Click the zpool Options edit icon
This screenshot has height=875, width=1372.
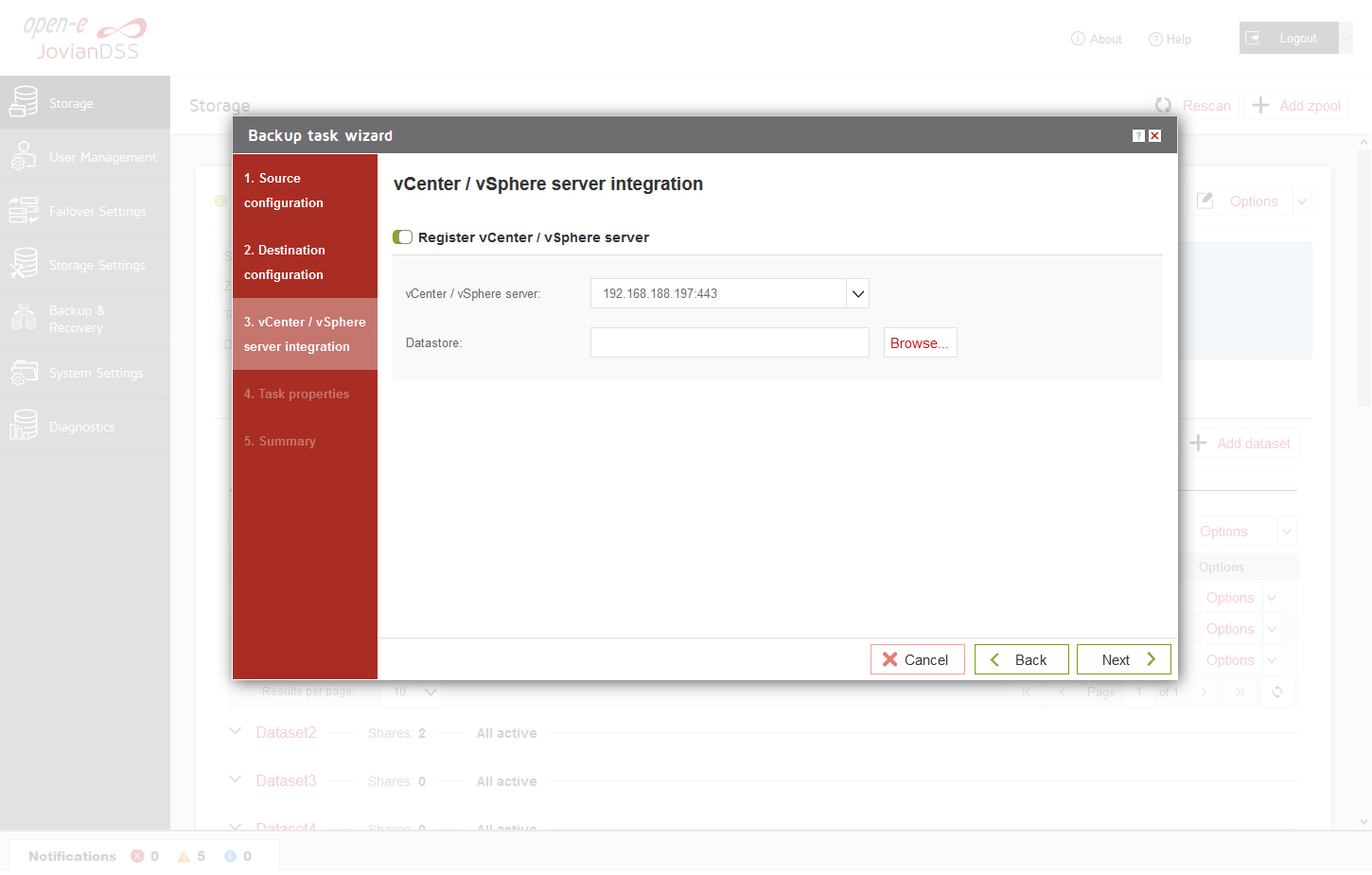[1205, 201]
